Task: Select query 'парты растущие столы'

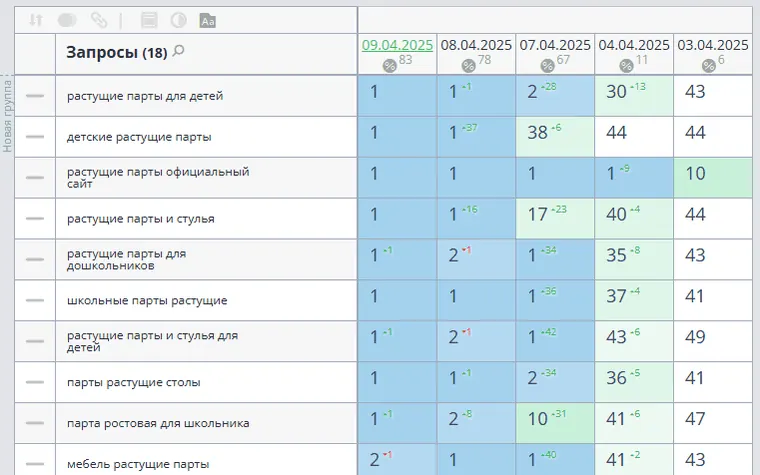Action: coord(133,382)
